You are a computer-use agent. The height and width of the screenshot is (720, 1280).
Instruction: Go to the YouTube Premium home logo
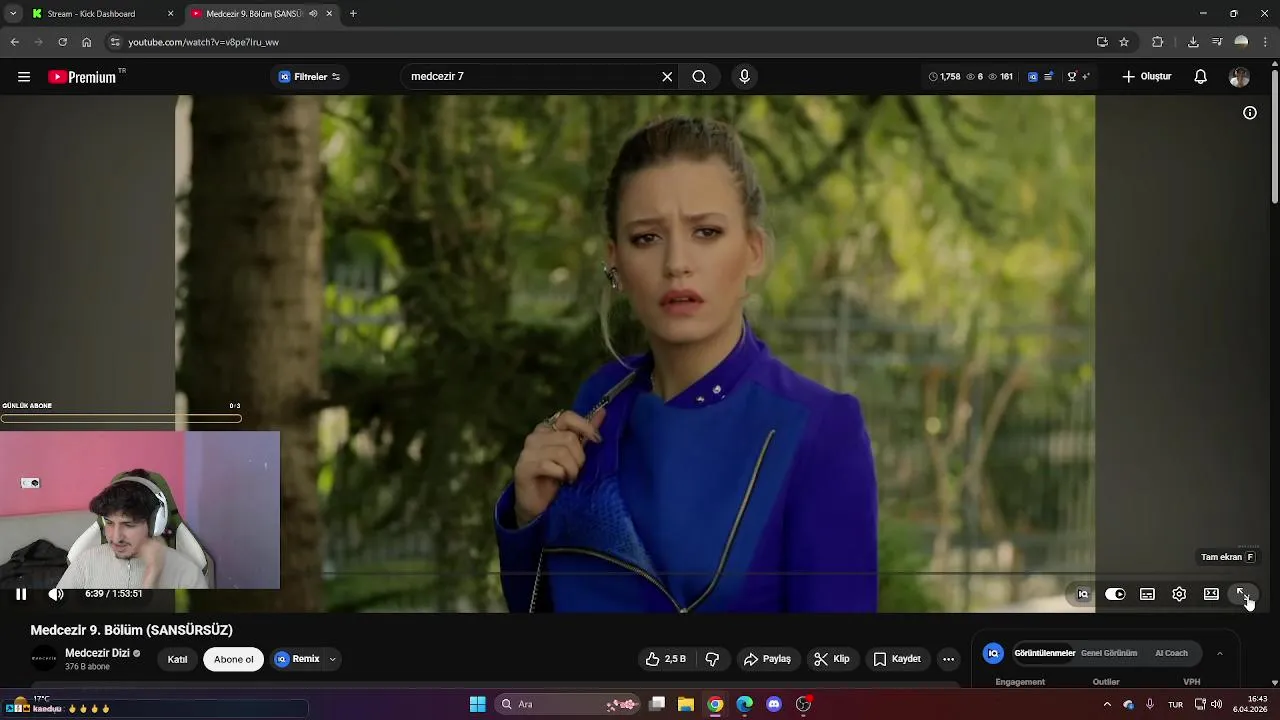[x=83, y=77]
